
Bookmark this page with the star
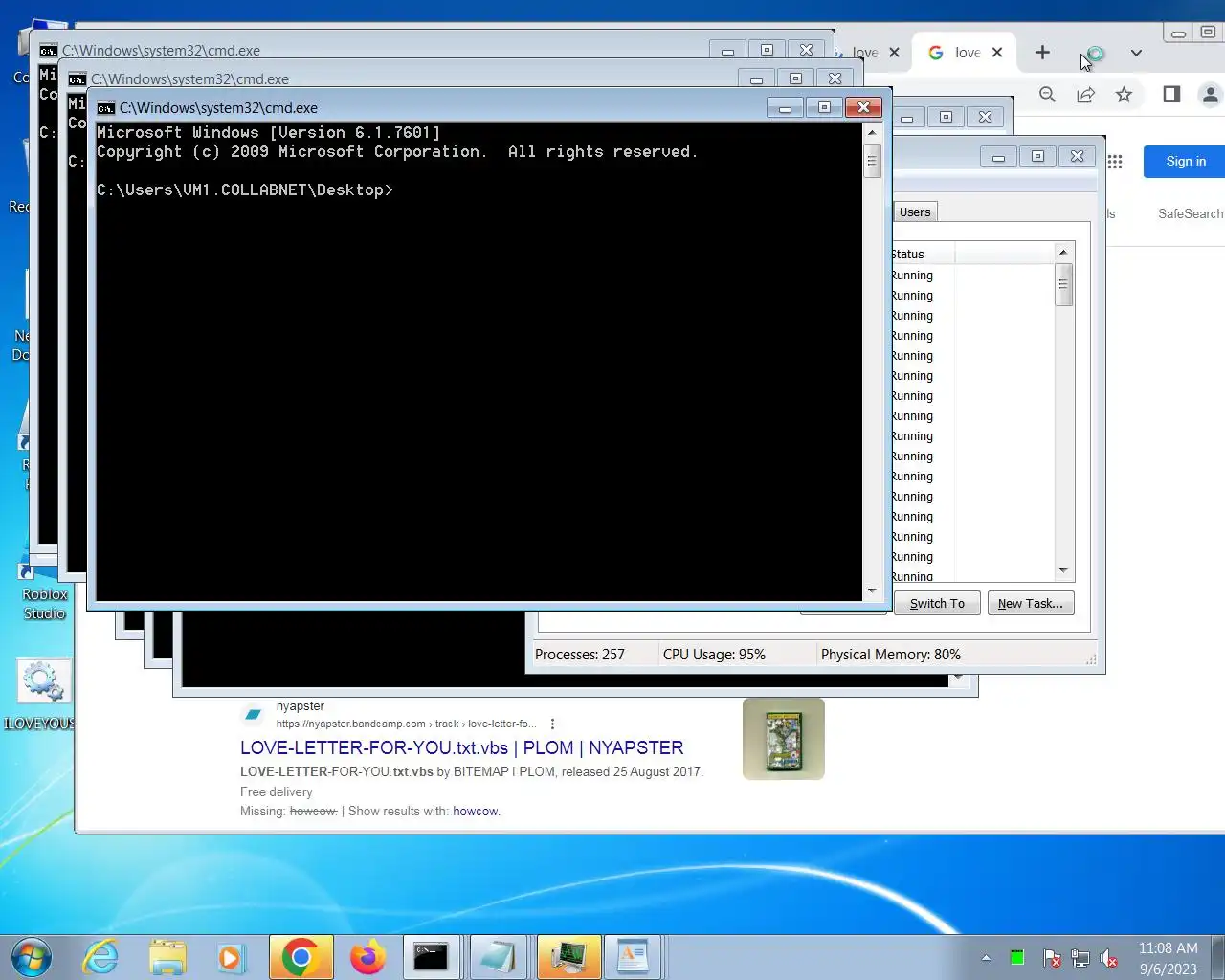1124,94
